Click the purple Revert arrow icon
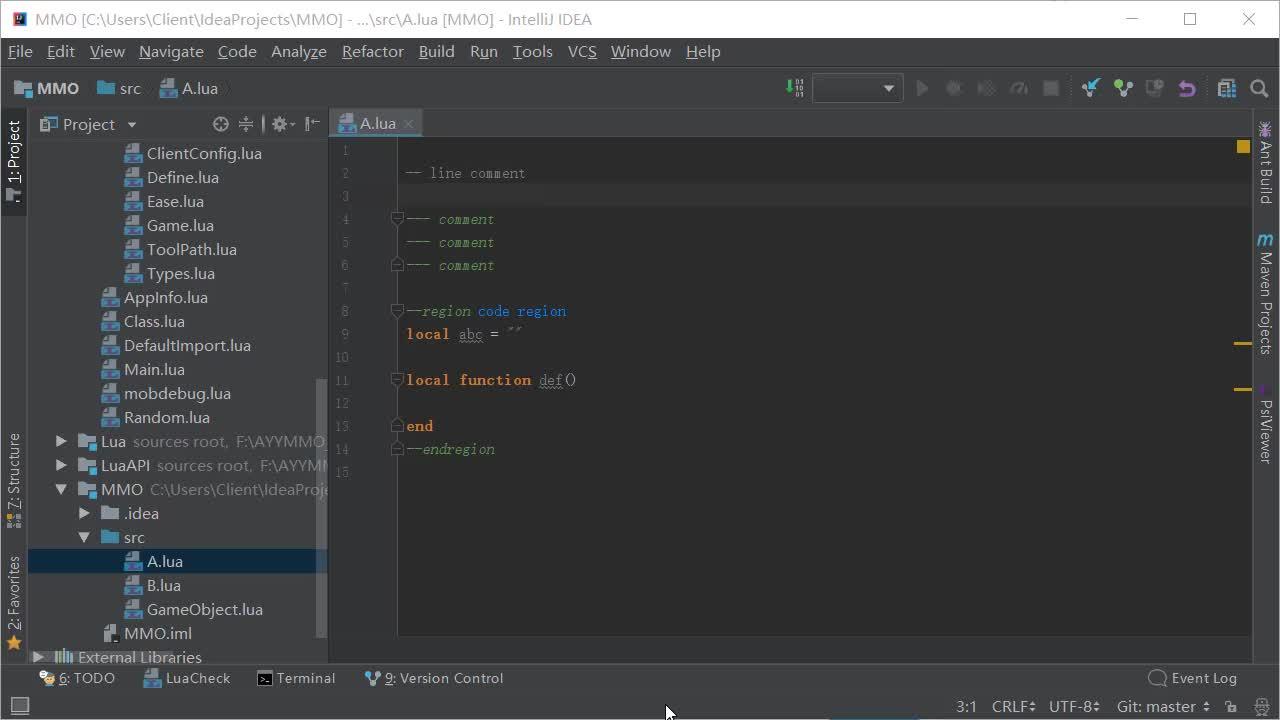 click(1187, 88)
